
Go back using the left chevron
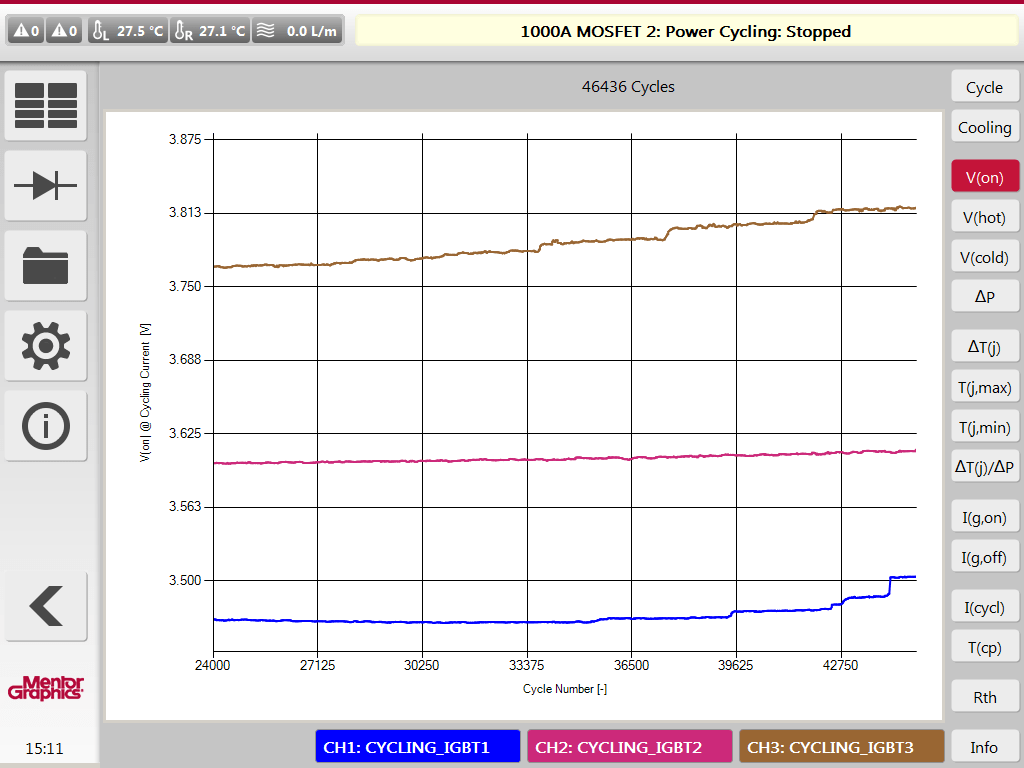click(46, 606)
